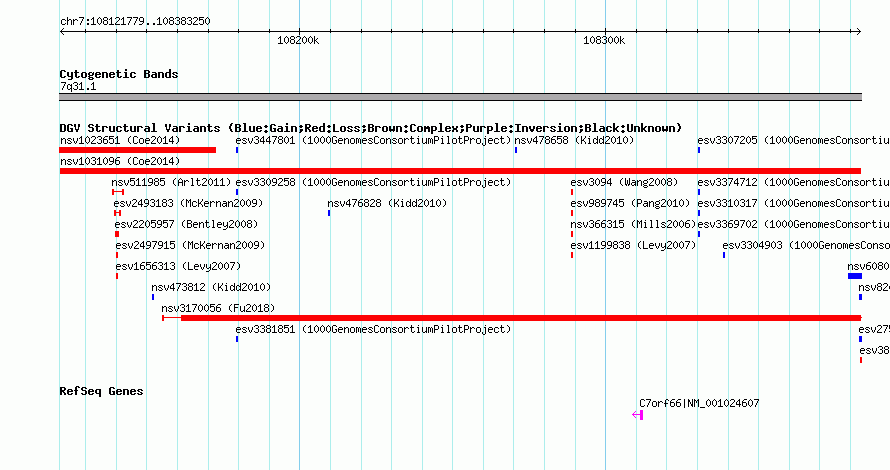Click the blue esv3310317 gain marker
Screen dimensions: 890x470
click(x=699, y=213)
